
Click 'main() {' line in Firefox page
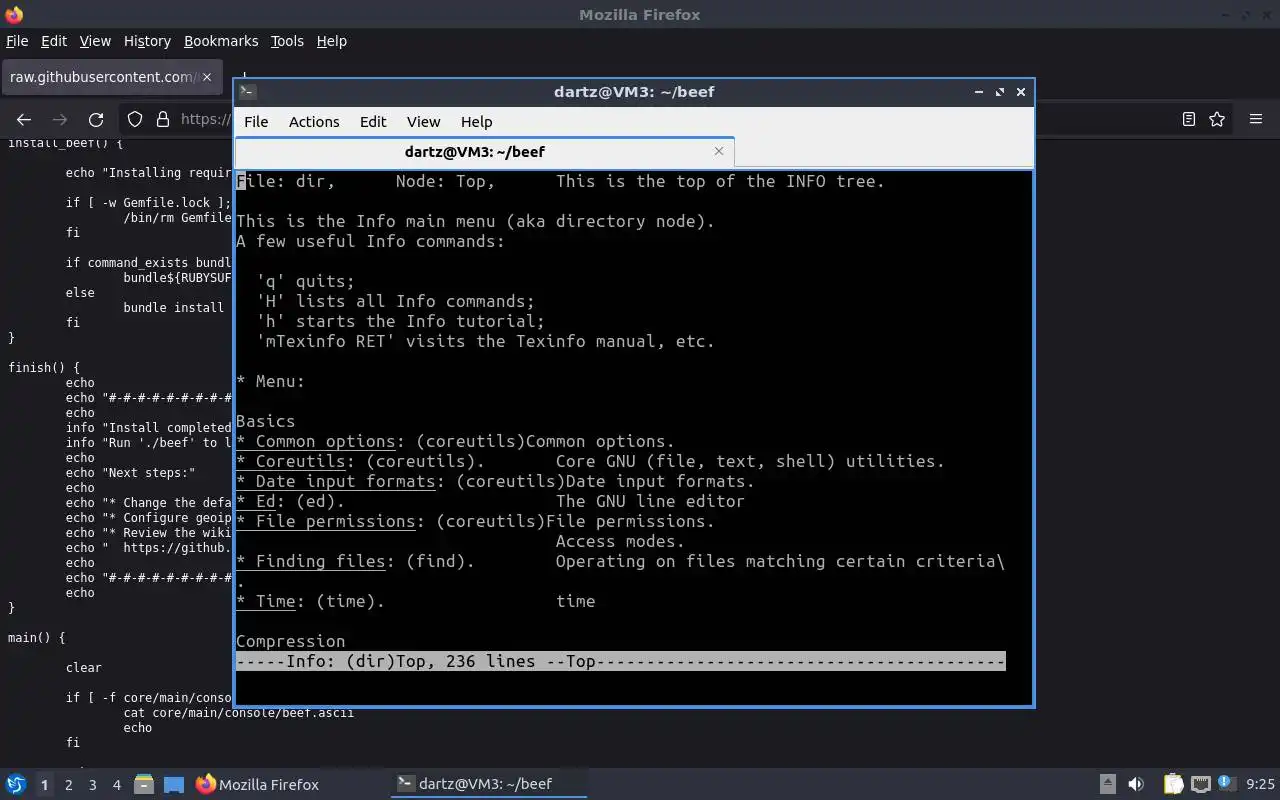36,637
